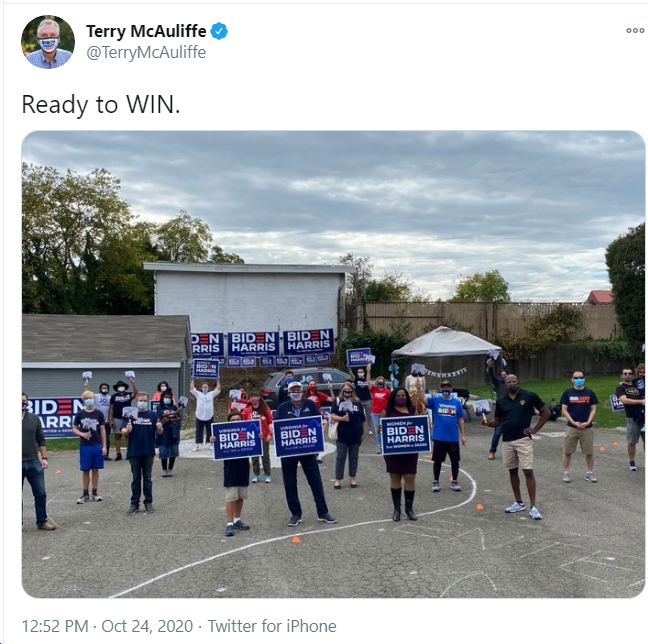Click the blue verified badge

tap(219, 31)
